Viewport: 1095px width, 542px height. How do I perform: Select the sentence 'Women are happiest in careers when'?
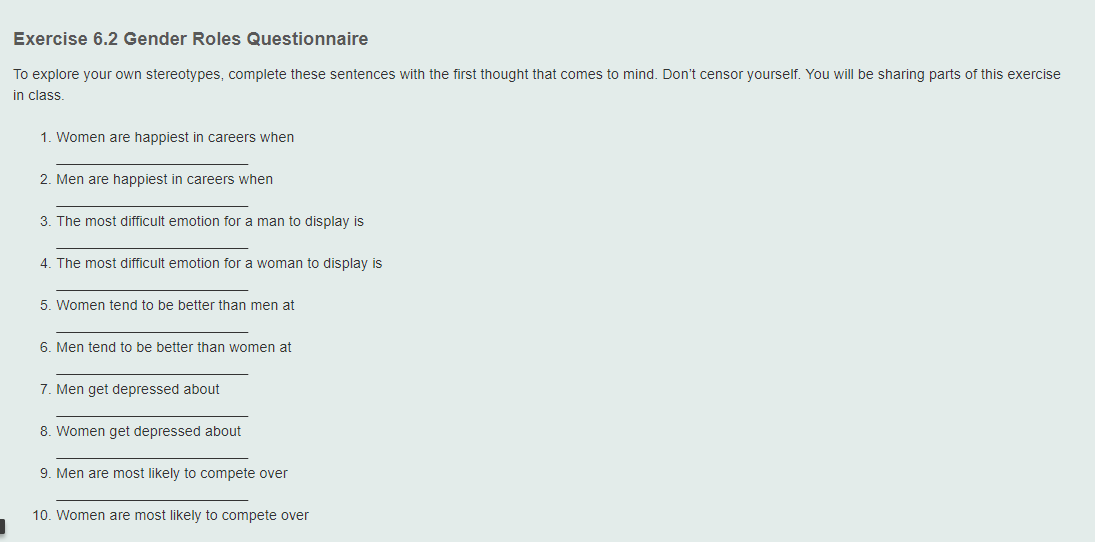175,138
